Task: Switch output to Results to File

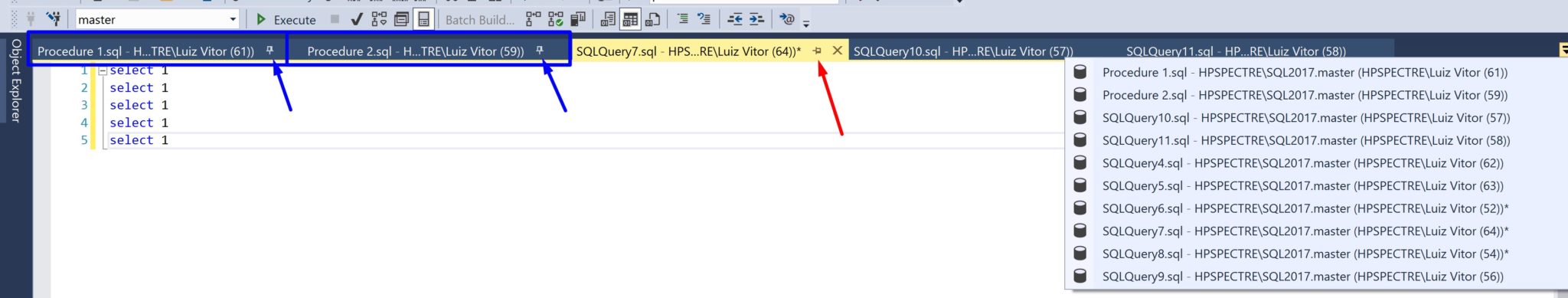Action: [x=653, y=19]
